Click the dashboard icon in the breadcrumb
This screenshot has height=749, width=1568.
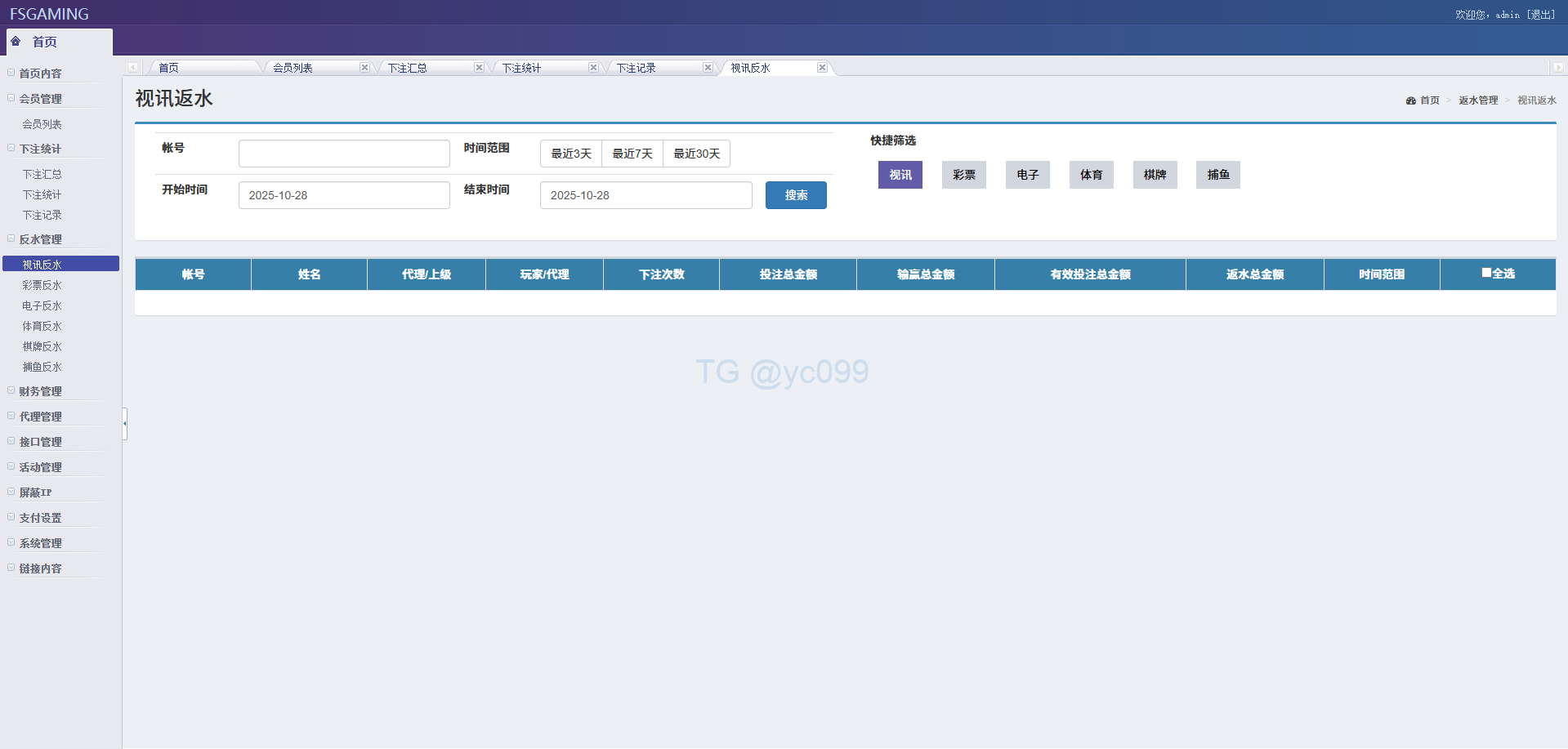(1410, 100)
